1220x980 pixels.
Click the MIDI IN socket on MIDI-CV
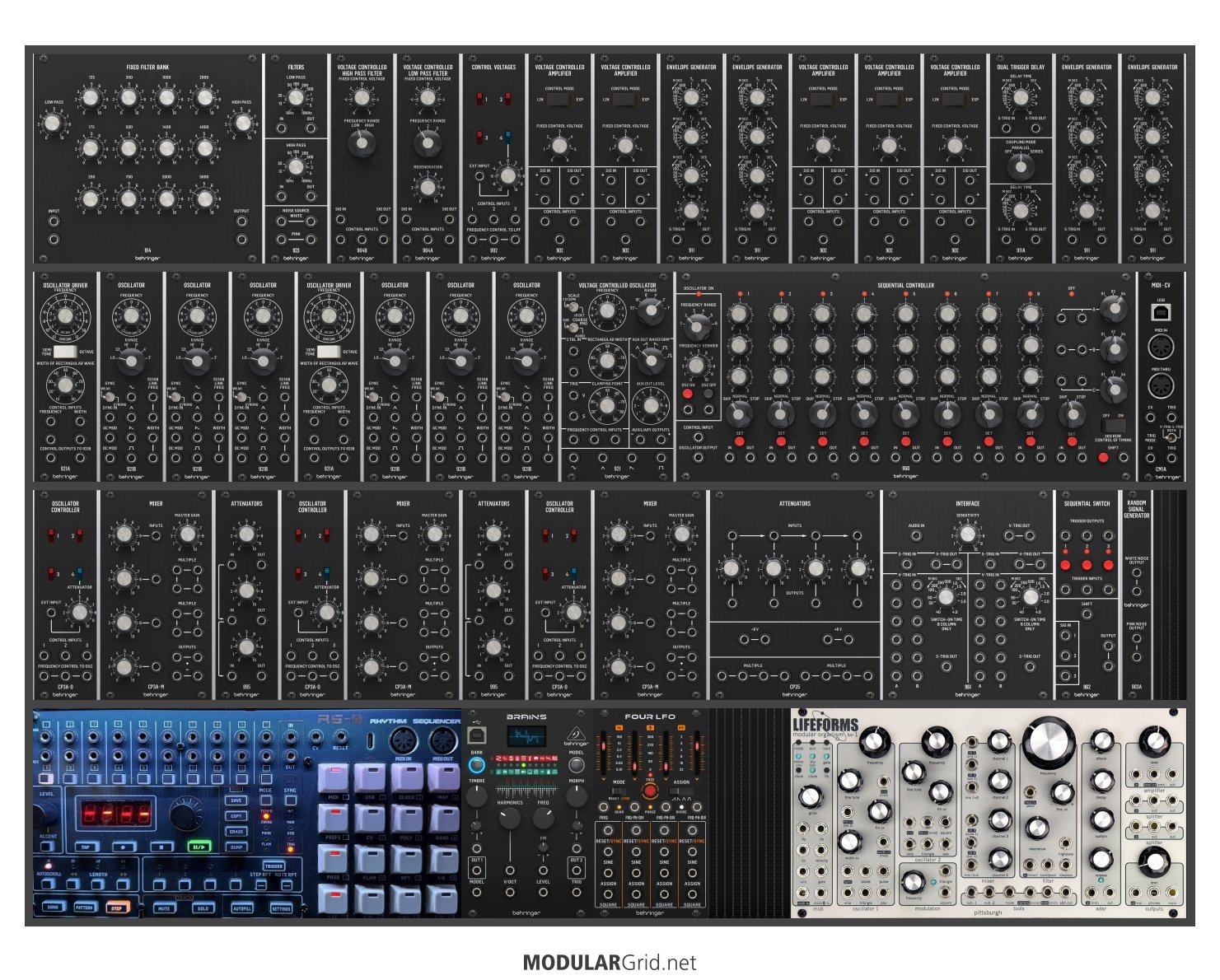click(1160, 347)
